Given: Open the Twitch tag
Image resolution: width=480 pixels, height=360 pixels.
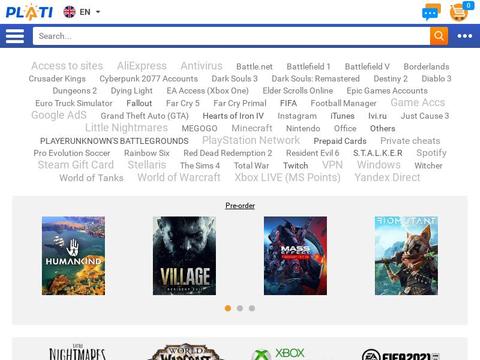Looking at the screenshot, I should tap(295, 166).
